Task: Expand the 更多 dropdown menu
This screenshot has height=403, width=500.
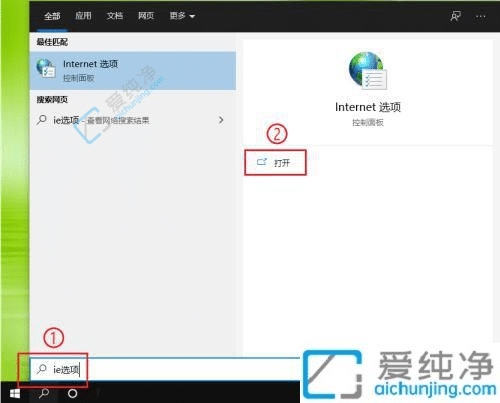Action: 182,16
